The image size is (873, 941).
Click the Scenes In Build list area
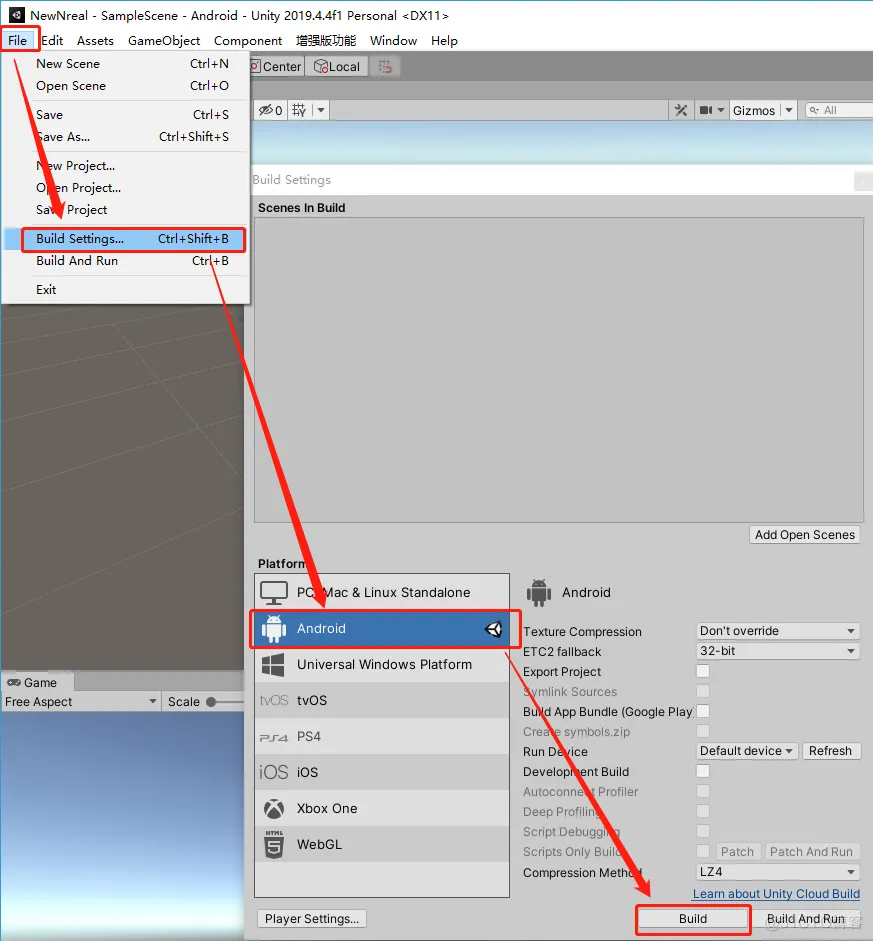pyautogui.click(x=559, y=370)
